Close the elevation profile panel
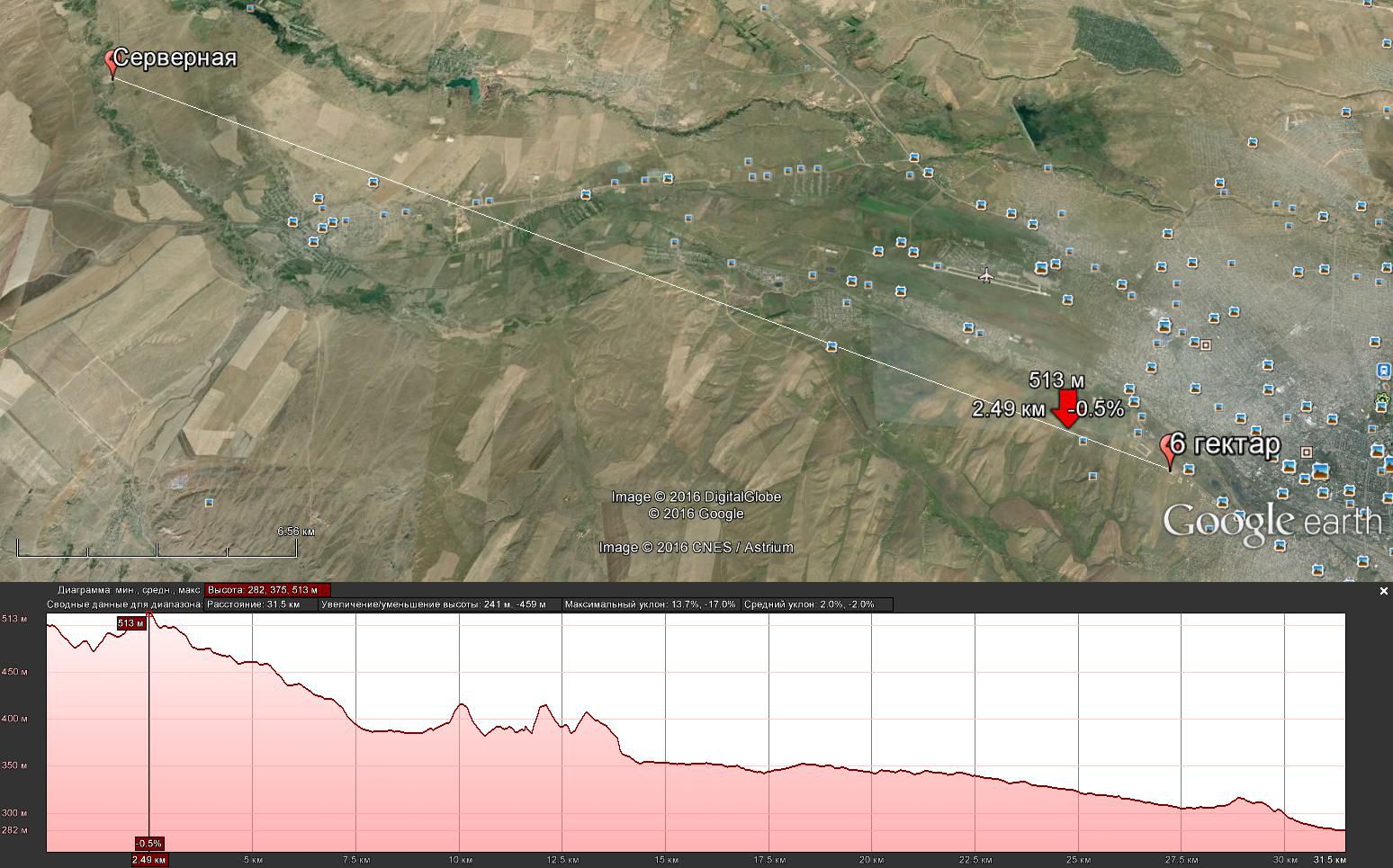This screenshot has height=868, width=1393. coord(1384,591)
